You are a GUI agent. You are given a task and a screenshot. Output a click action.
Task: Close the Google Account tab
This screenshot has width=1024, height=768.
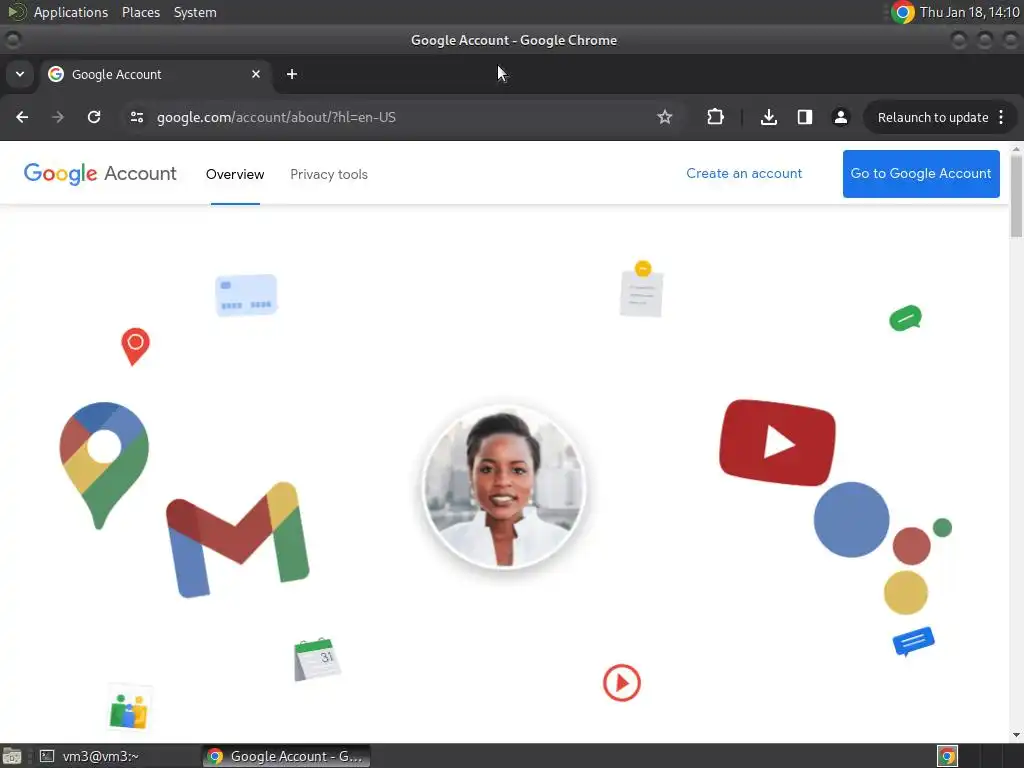tap(256, 74)
